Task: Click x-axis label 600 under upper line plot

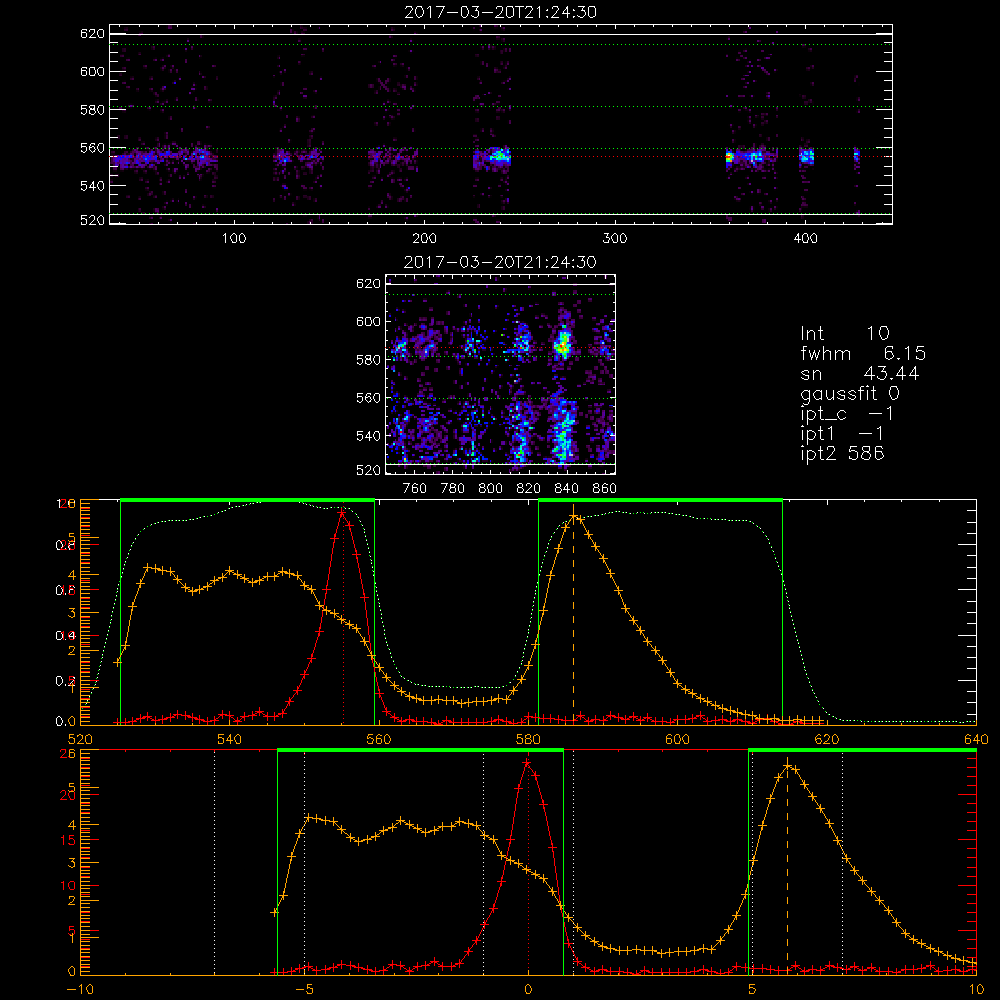Action: pos(677,739)
